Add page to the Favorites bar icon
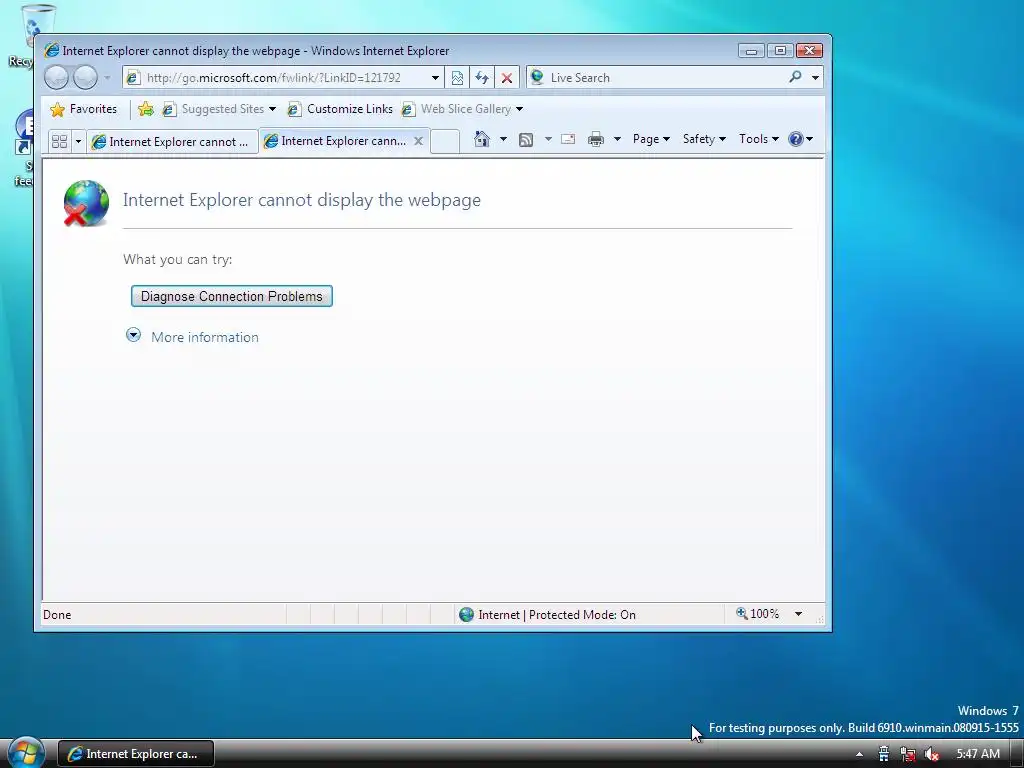Image resolution: width=1024 pixels, height=768 pixels. point(146,109)
